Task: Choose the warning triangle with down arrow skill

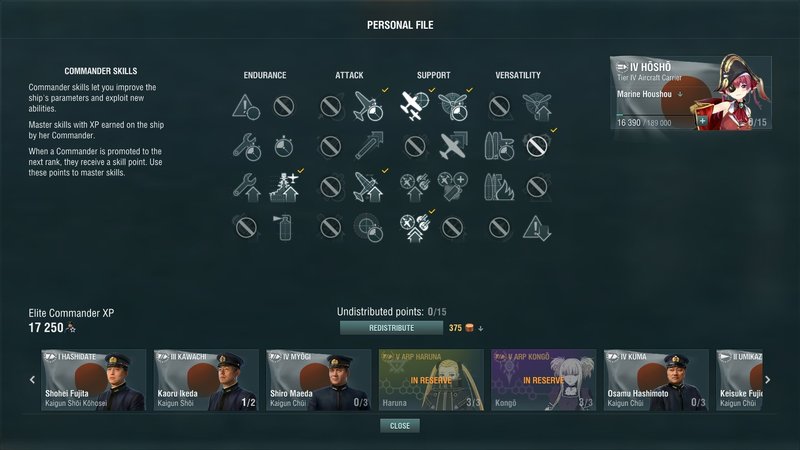Action: pos(537,228)
